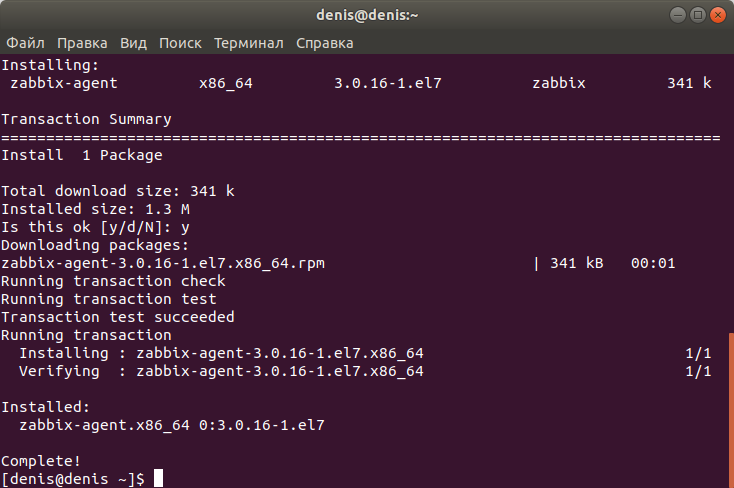Click the 'Is this ok [y/d/N]' line
The width and height of the screenshot is (734, 488).
(x=95, y=227)
